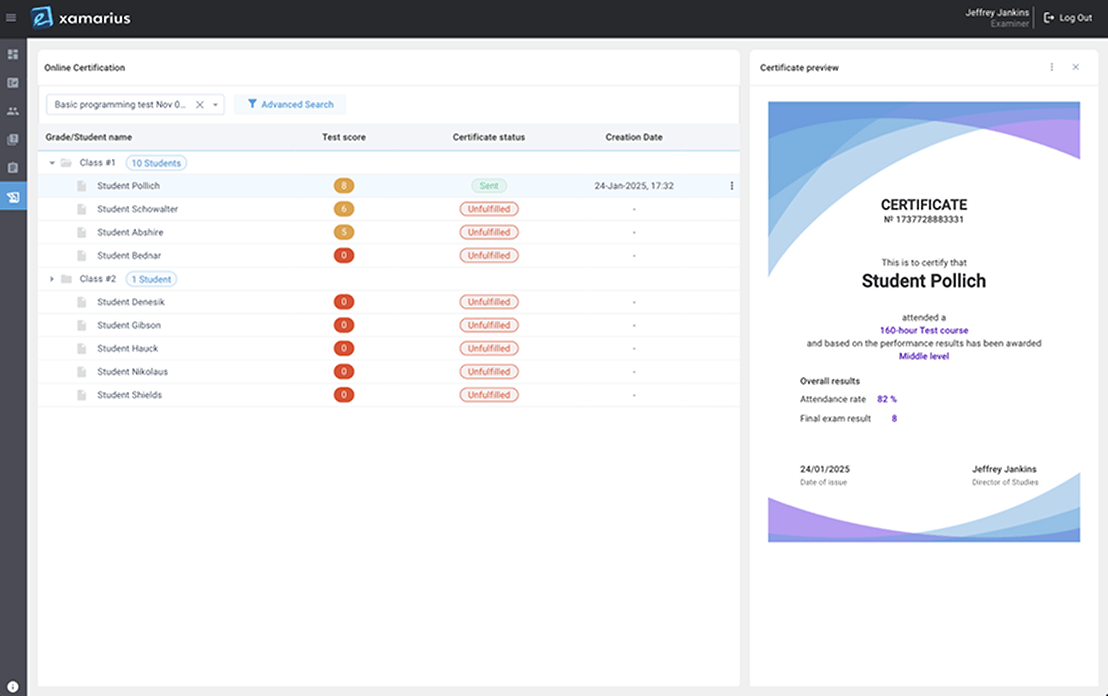
Task: Click the courses icon in the sidebar
Action: click(13, 139)
